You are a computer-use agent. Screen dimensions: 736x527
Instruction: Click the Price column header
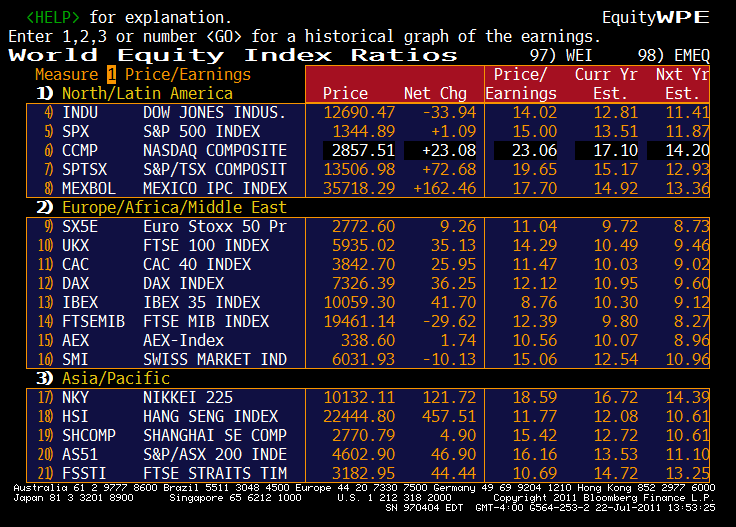pyautogui.click(x=345, y=93)
